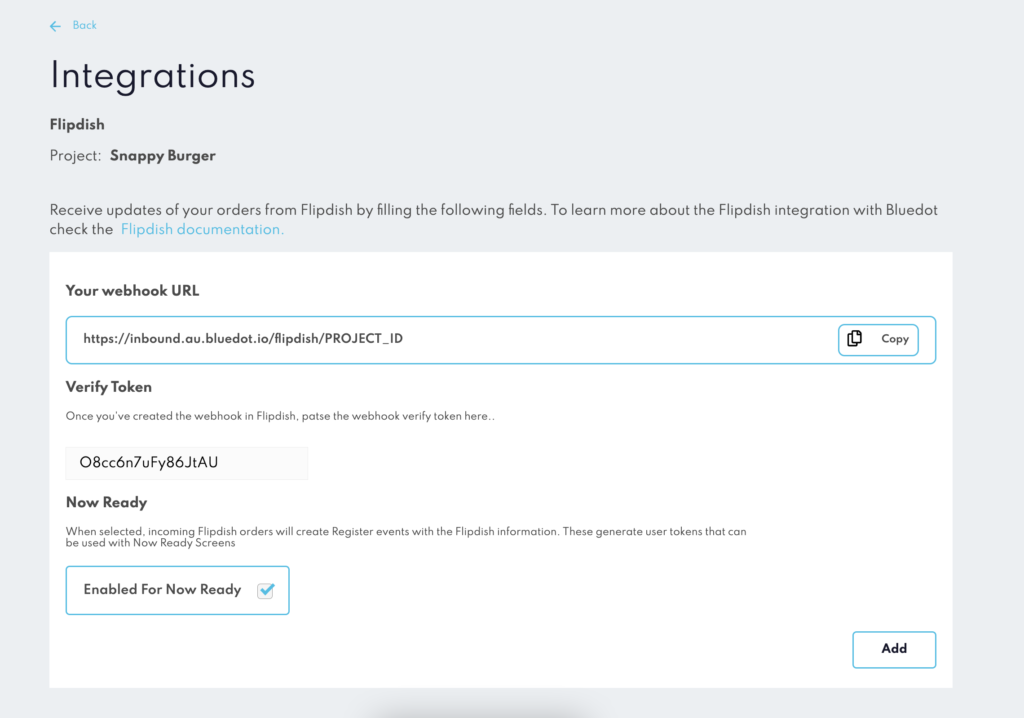Click the 'Project:' label

(76, 156)
